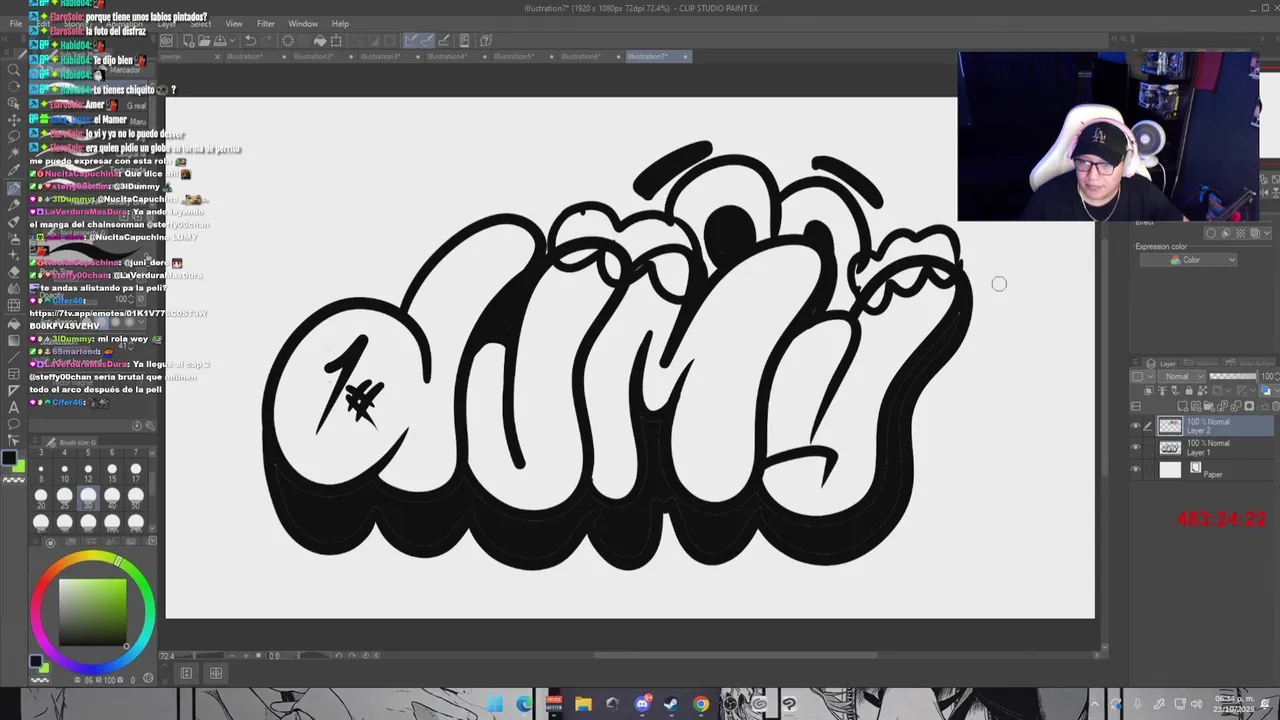
Task: Hide Layer 2 with its eye icon
Action: pos(1135,425)
